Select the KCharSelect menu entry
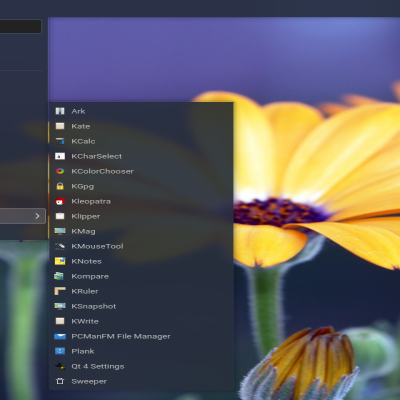This screenshot has height=400, width=400. pos(141,156)
